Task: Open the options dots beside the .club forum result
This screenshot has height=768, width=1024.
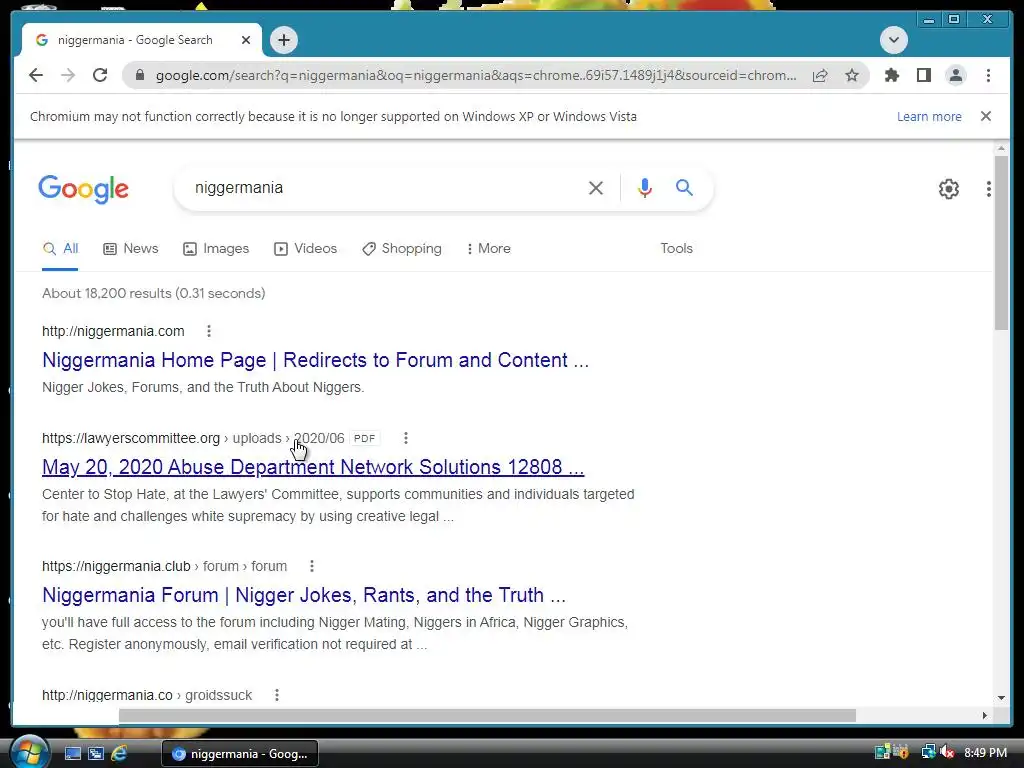Action: (312, 566)
